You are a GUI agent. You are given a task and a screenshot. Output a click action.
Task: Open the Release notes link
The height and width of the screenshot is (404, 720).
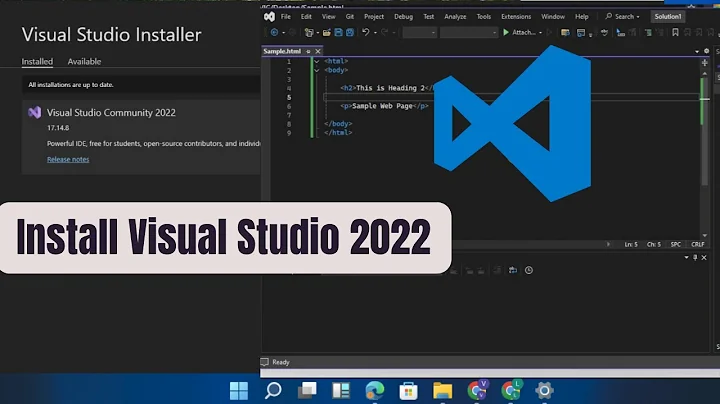68,159
